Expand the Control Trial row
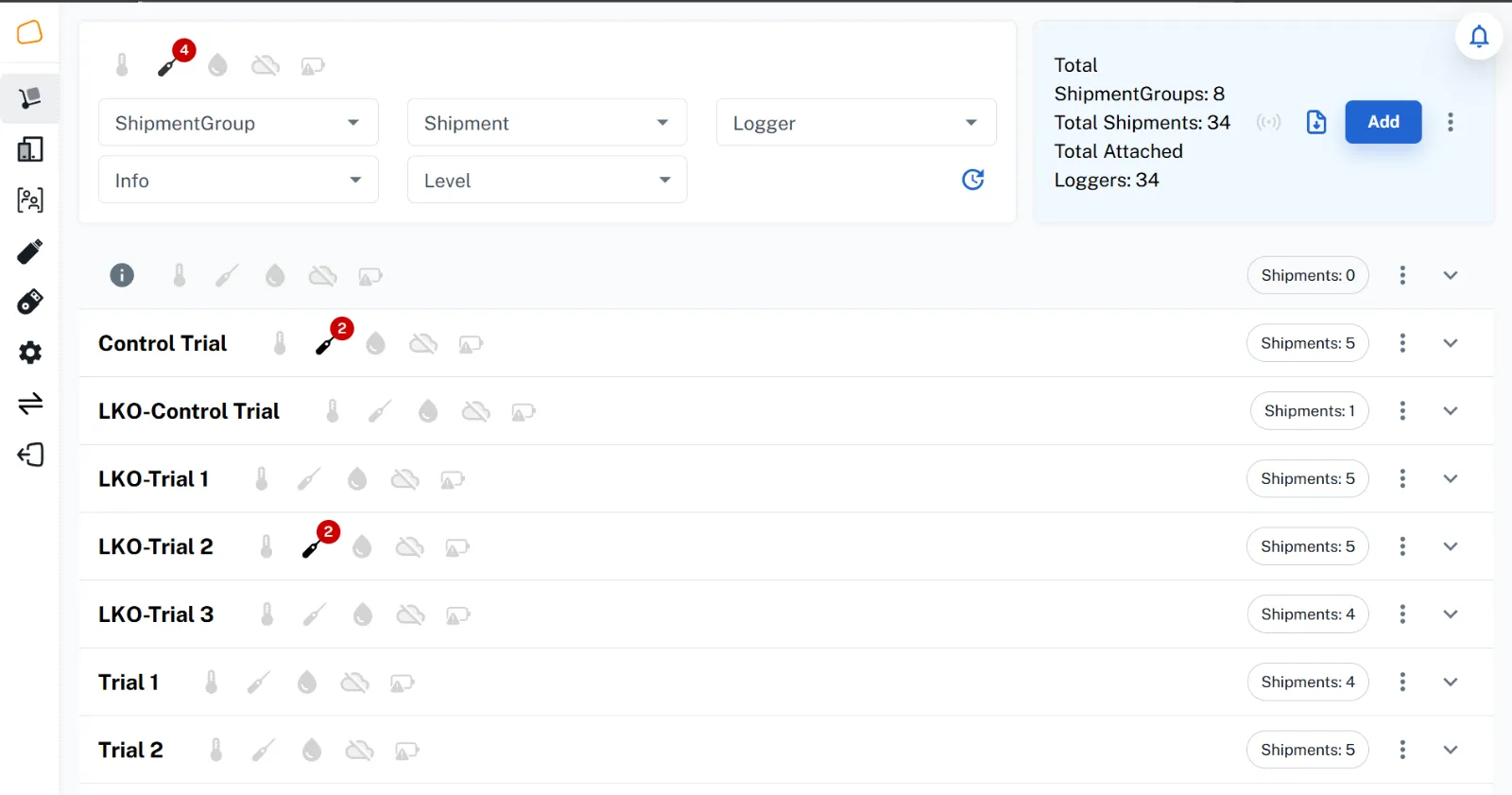1512x795 pixels. (x=1451, y=343)
